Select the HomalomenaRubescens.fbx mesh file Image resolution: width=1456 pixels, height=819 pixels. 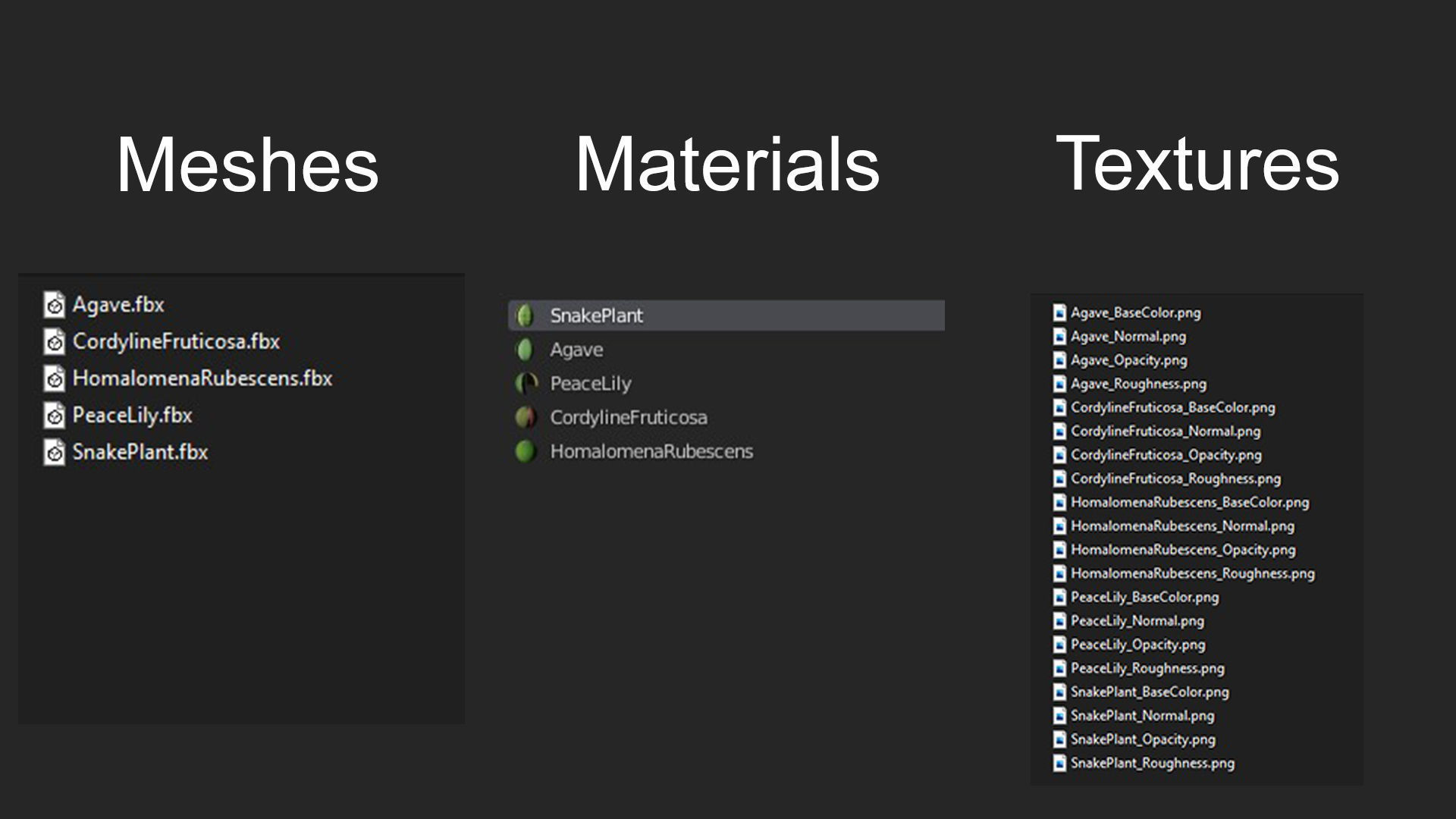tap(202, 378)
